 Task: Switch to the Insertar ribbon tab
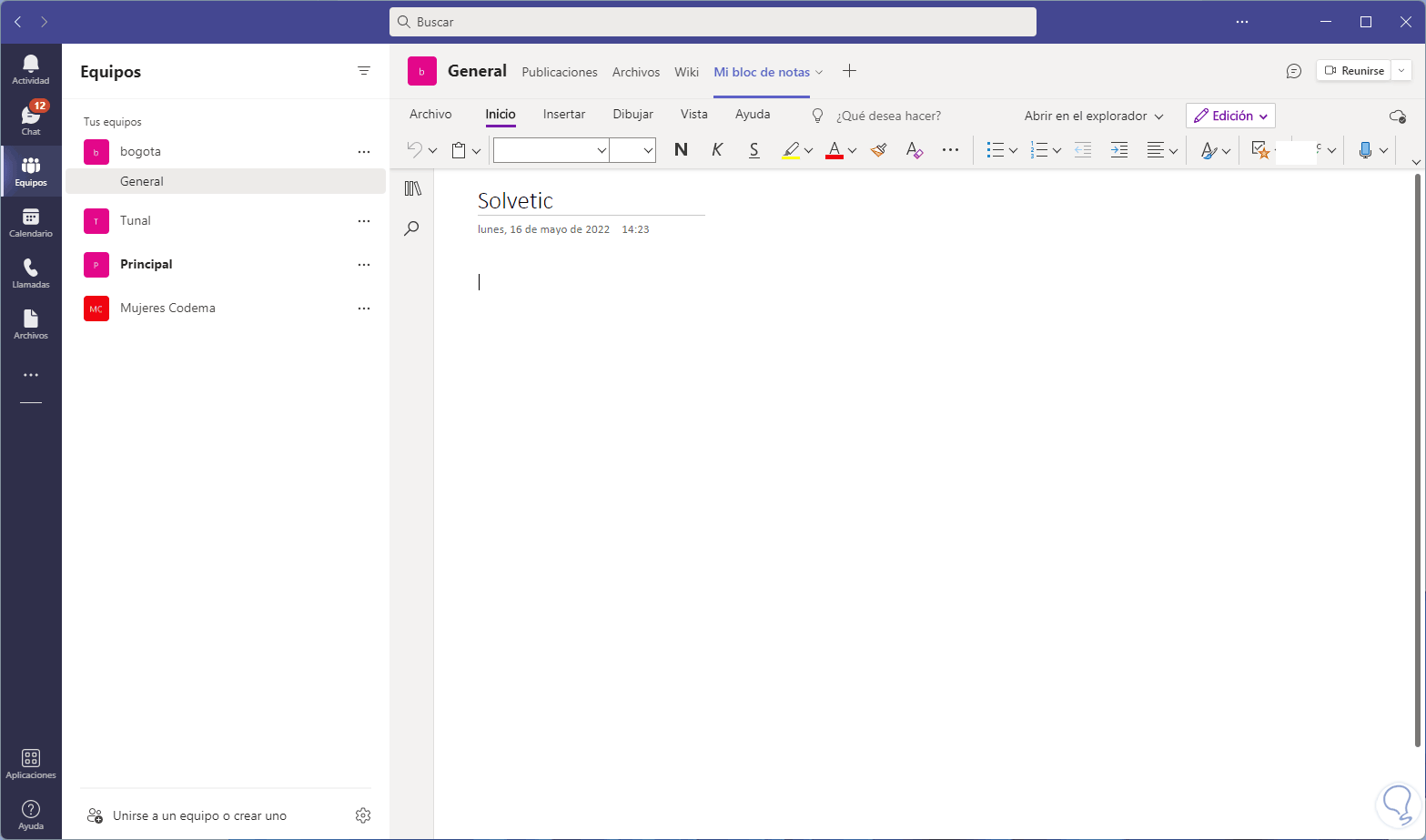(x=564, y=115)
